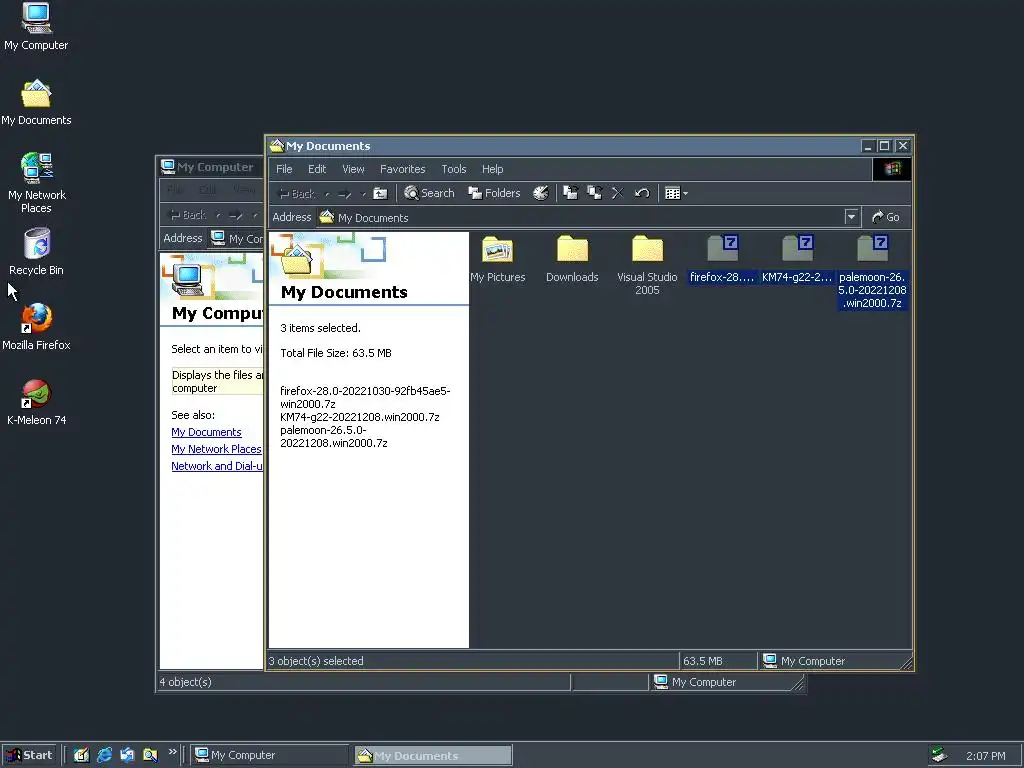Click the search folder quick launch icon
Viewport: 1024px width, 768px height.
150,755
